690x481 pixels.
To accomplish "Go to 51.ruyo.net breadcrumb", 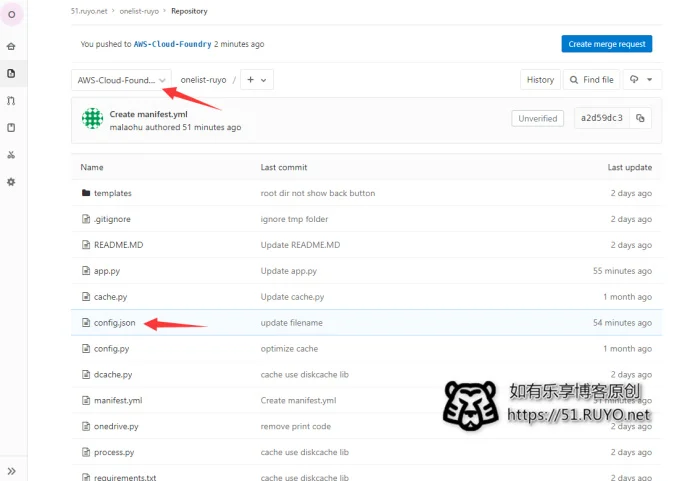I will (89, 11).
